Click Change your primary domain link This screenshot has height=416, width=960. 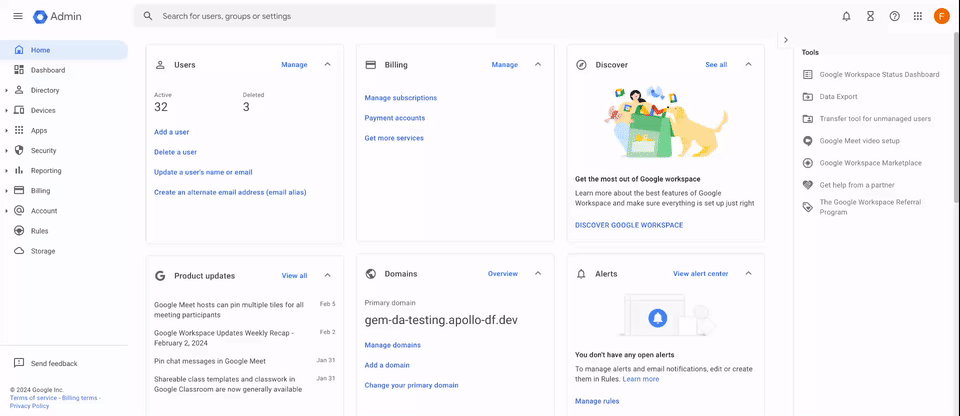tap(411, 385)
